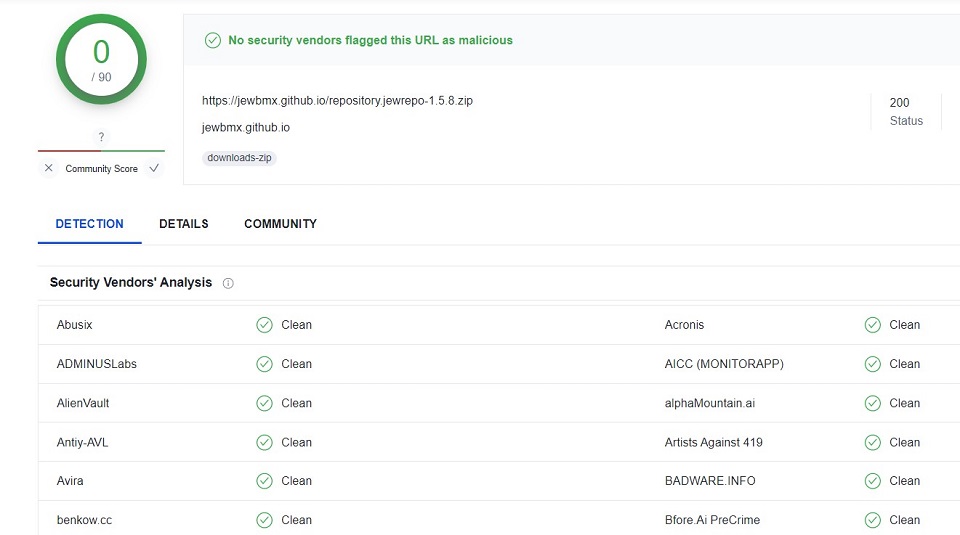Switch to the DETAILS tab

184,224
